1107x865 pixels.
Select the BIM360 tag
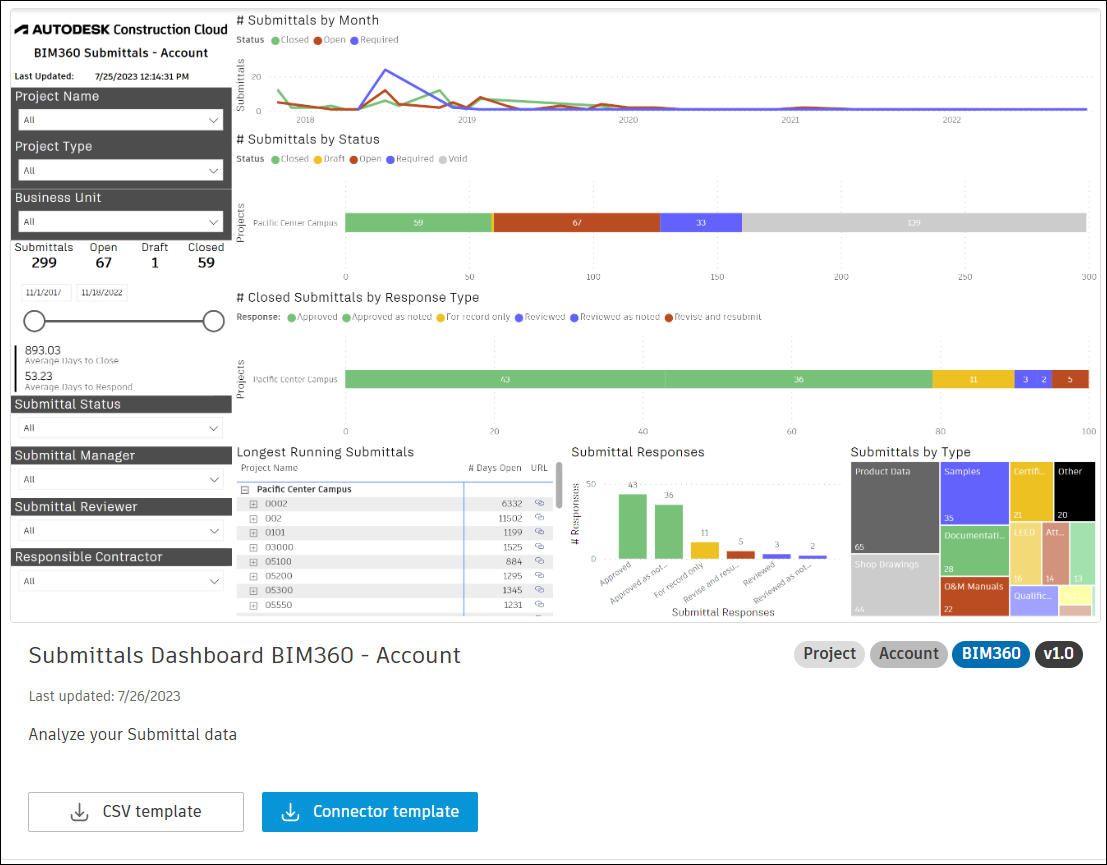[x=991, y=654]
